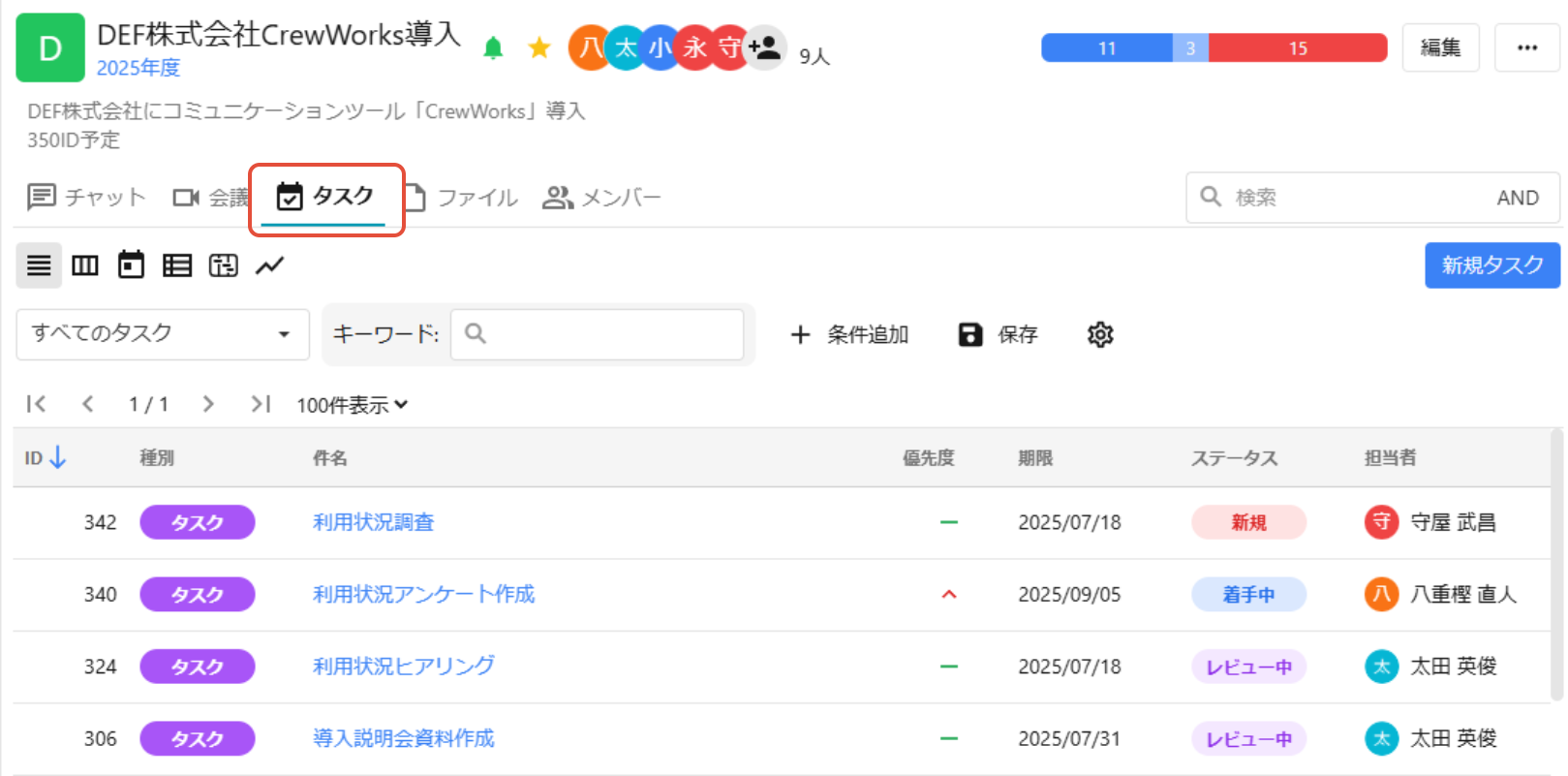Click the 着手中 status badge
Image resolution: width=1568 pixels, height=776 pixels.
pos(1249,595)
